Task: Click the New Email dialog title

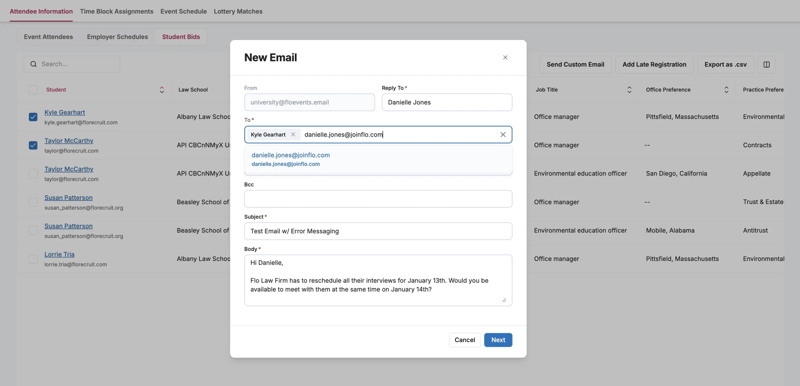Action: (x=270, y=58)
